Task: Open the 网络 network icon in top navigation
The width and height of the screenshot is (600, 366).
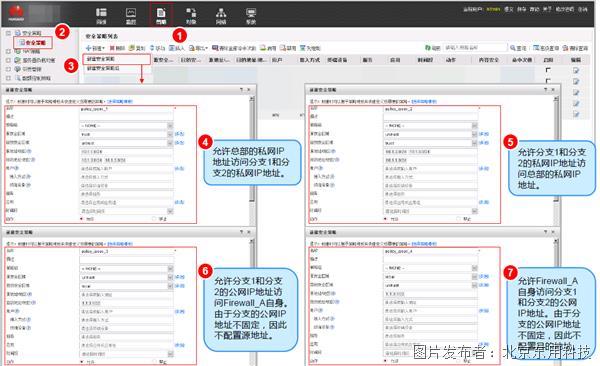Action: pos(221,16)
